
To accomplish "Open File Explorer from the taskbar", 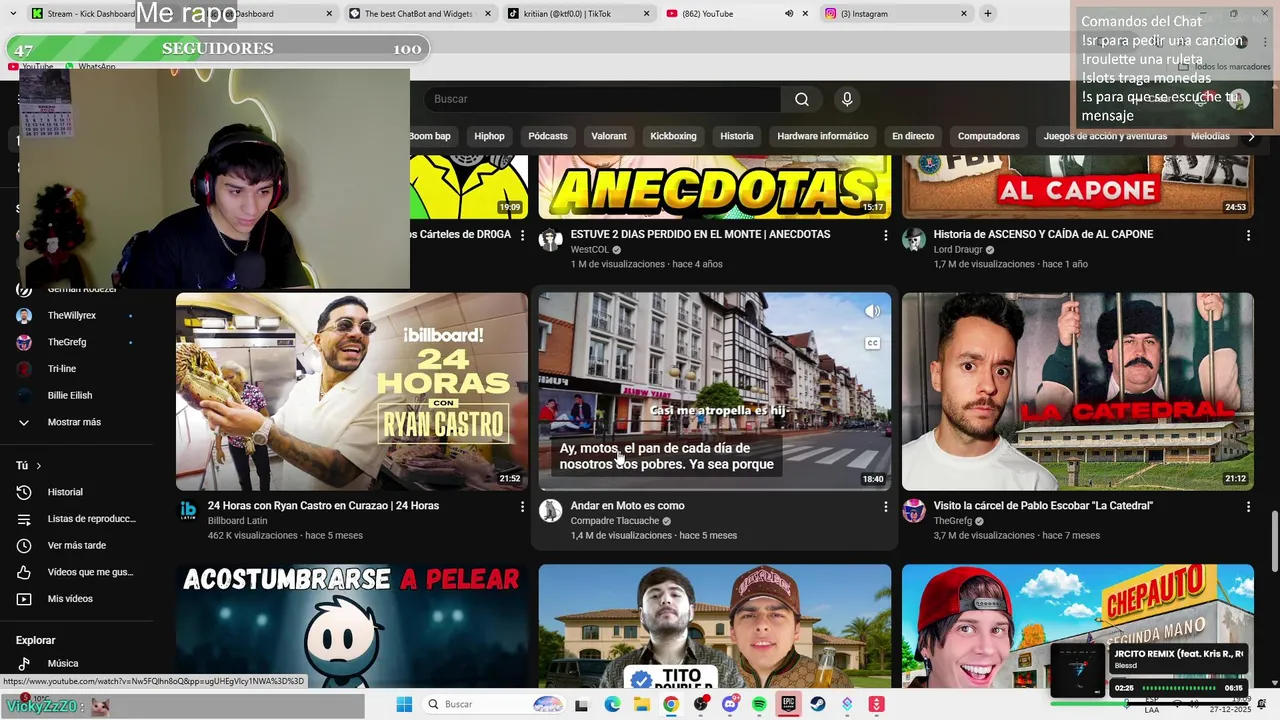I will [641, 704].
